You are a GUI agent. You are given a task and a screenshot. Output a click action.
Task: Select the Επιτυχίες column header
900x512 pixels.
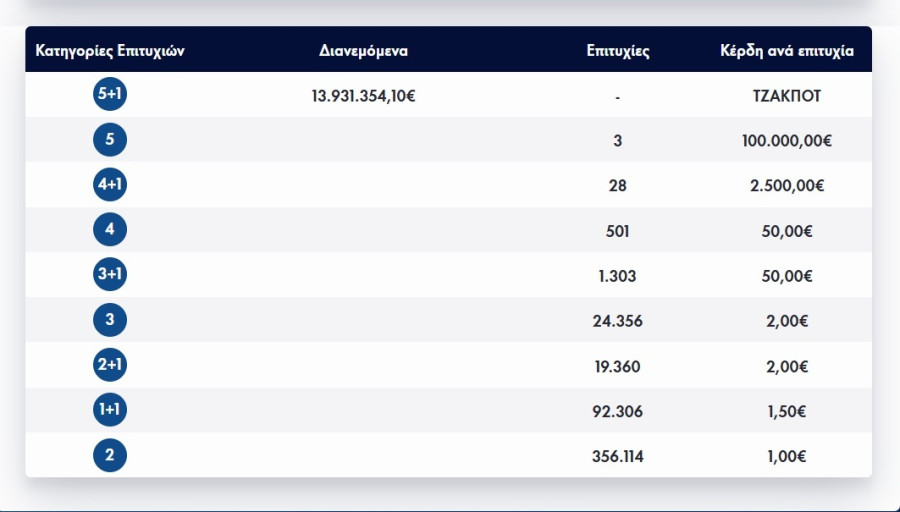(618, 51)
